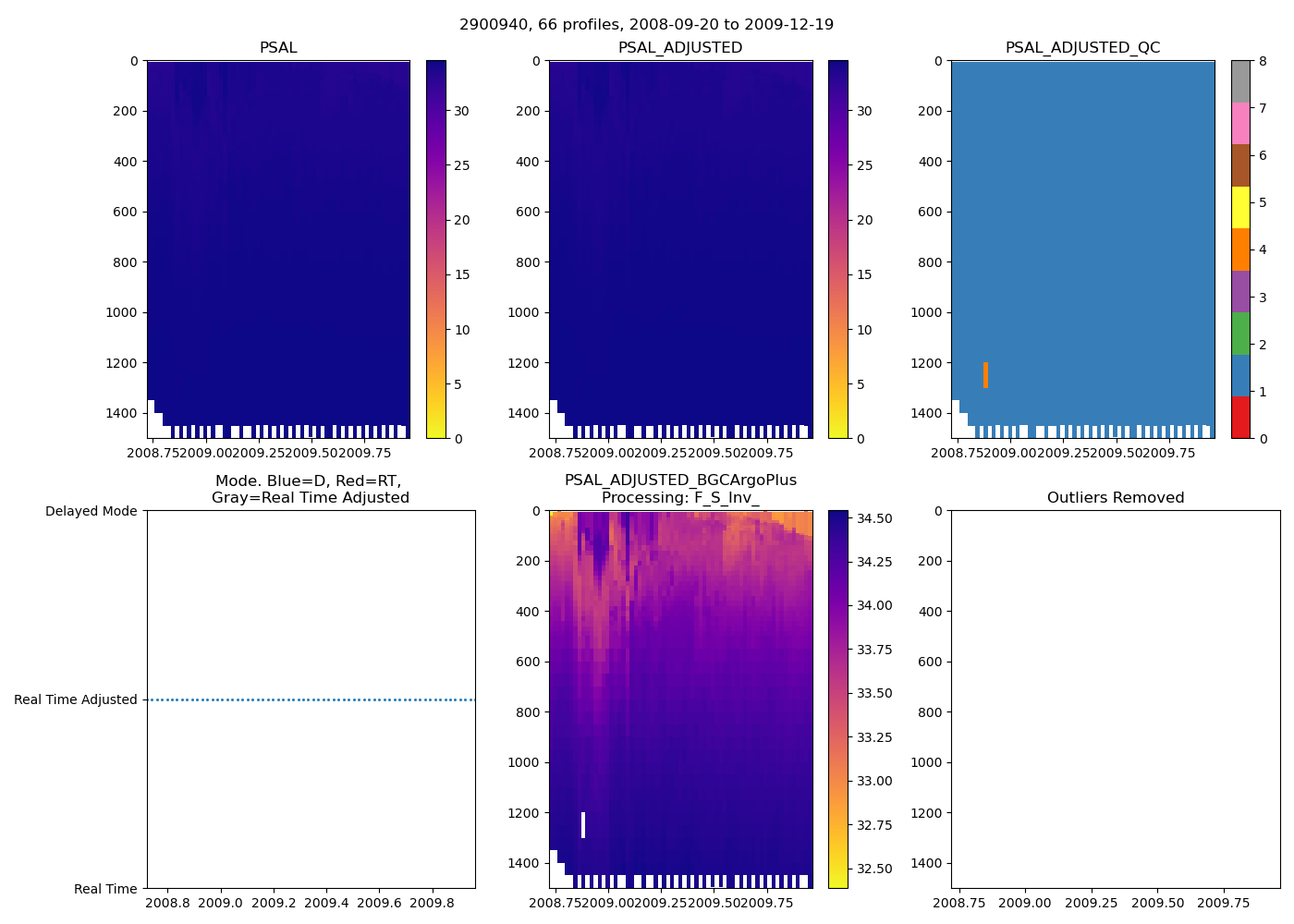Click the green segment of the QC colorbar
Screen dimensions: 1294x924
tap(1240, 334)
